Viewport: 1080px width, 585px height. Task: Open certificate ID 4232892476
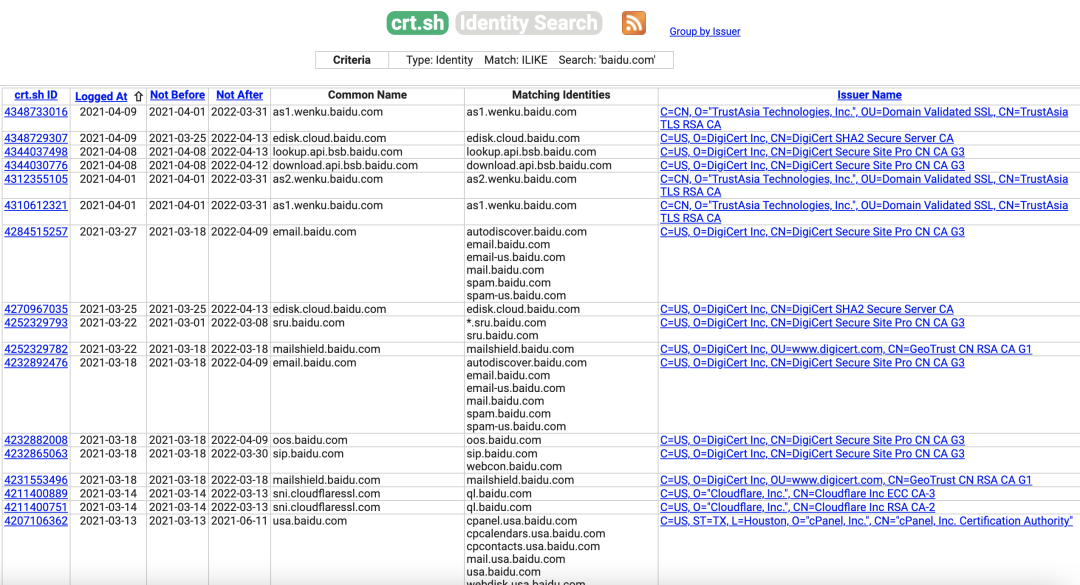click(x=36, y=363)
